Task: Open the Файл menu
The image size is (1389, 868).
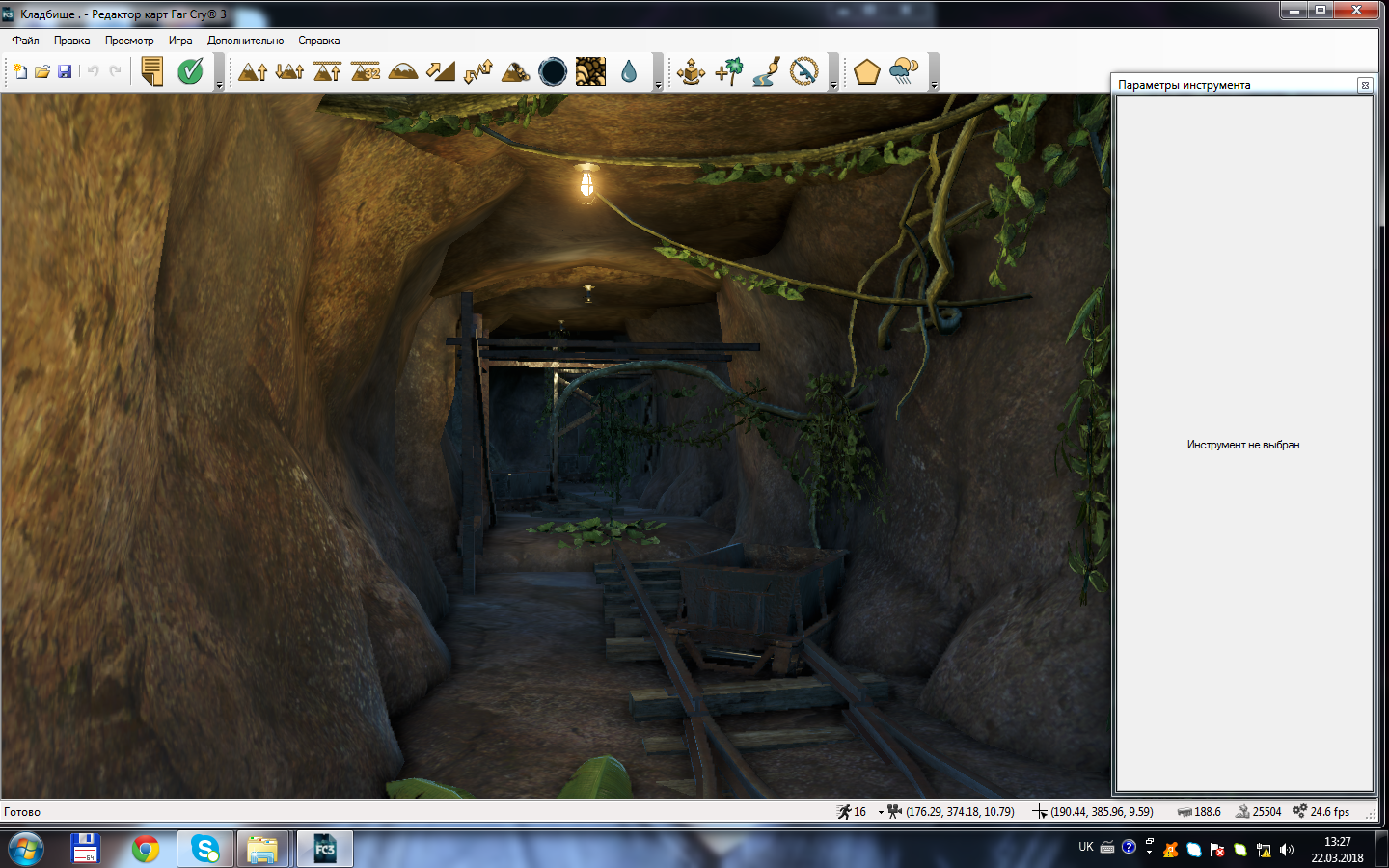Action: pos(25,41)
